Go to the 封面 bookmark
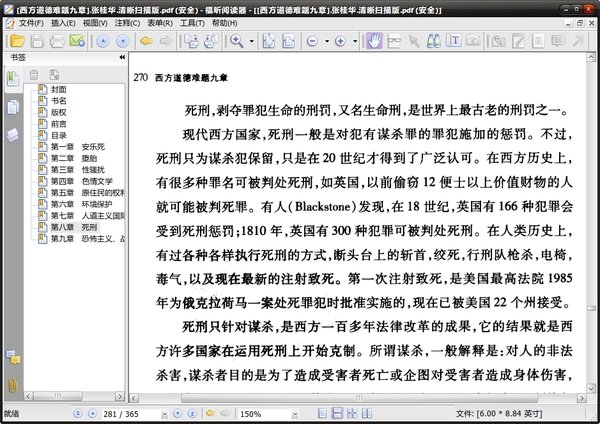600x424 pixels. (x=59, y=89)
